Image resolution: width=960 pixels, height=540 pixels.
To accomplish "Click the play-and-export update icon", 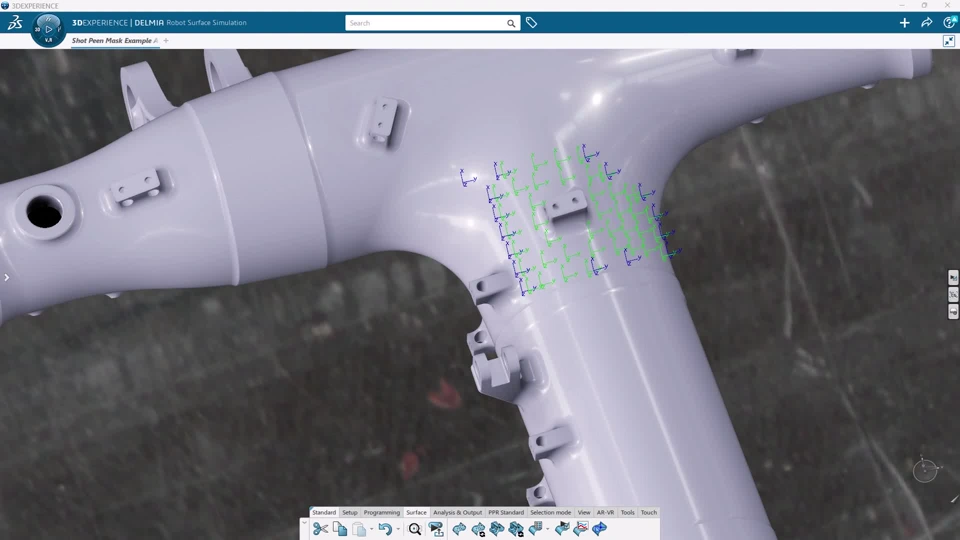I will 436,529.
